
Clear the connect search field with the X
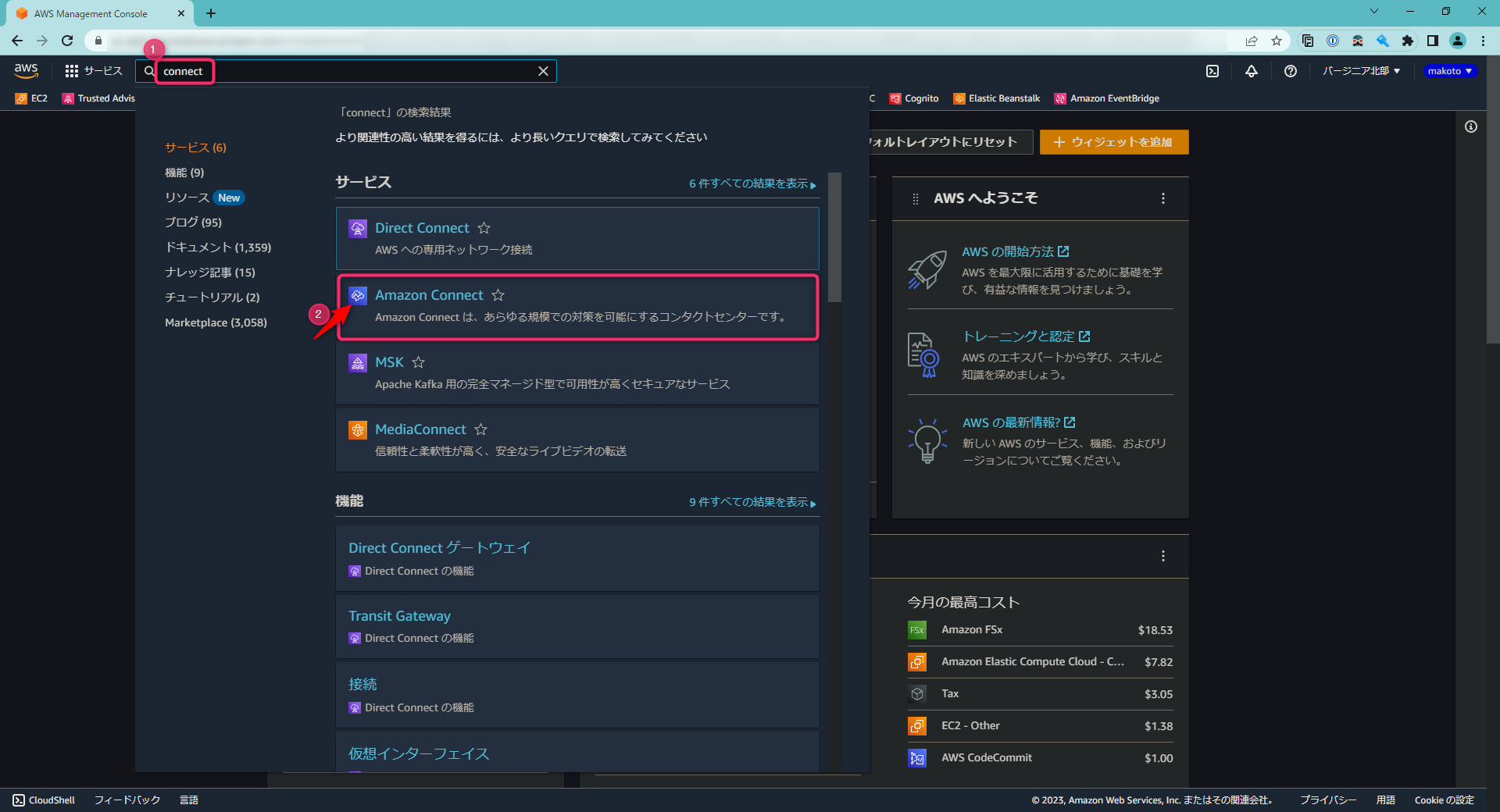(x=544, y=70)
